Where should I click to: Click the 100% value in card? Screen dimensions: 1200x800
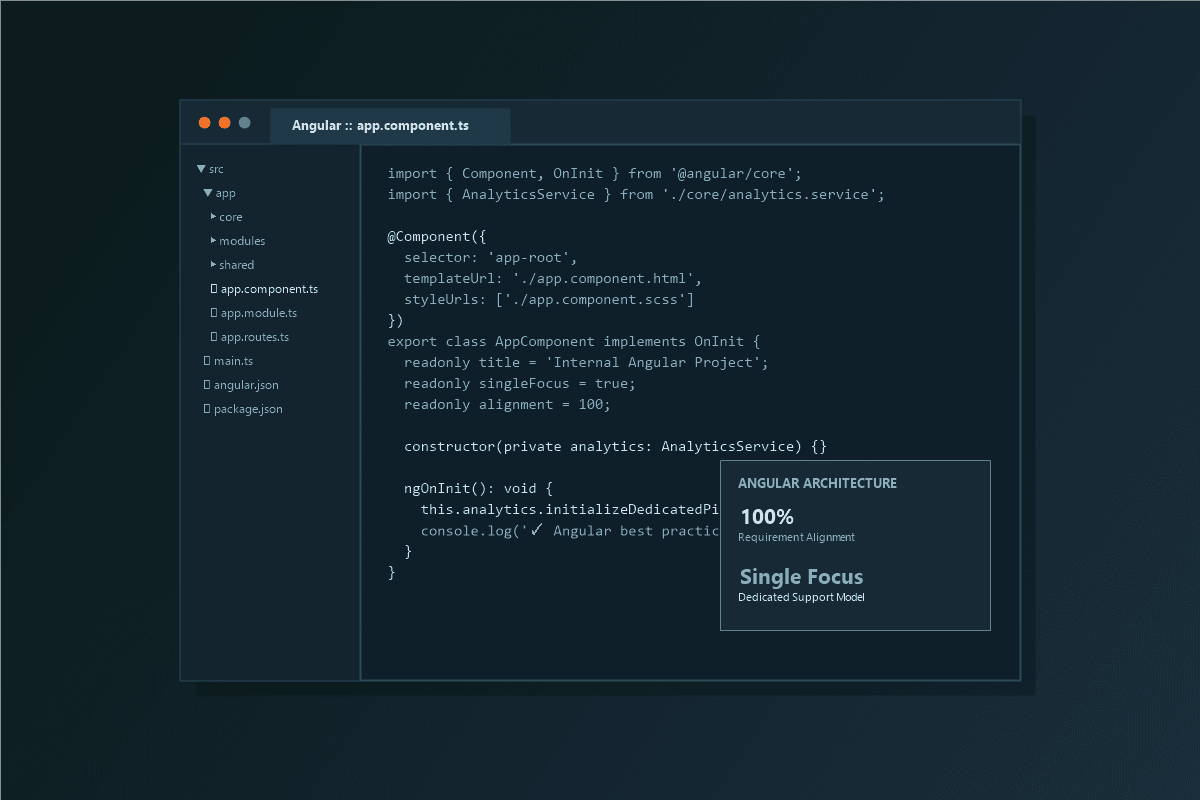tap(767, 517)
